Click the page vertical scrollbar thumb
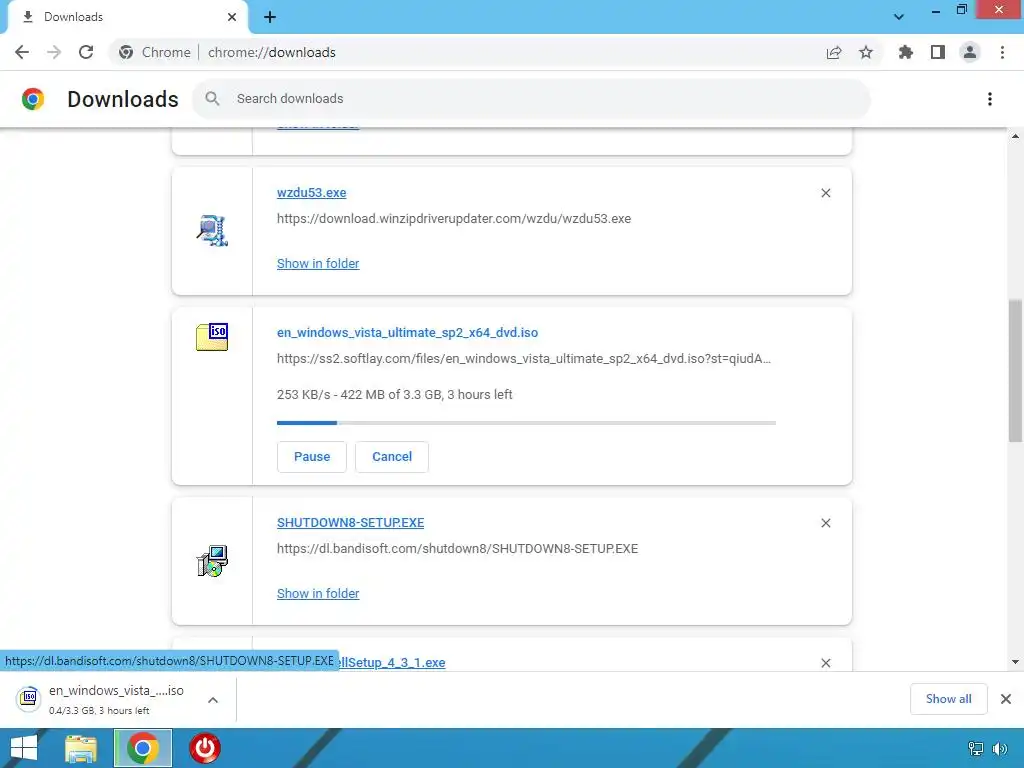Viewport: 1024px width, 768px height. pyautogui.click(x=1015, y=371)
